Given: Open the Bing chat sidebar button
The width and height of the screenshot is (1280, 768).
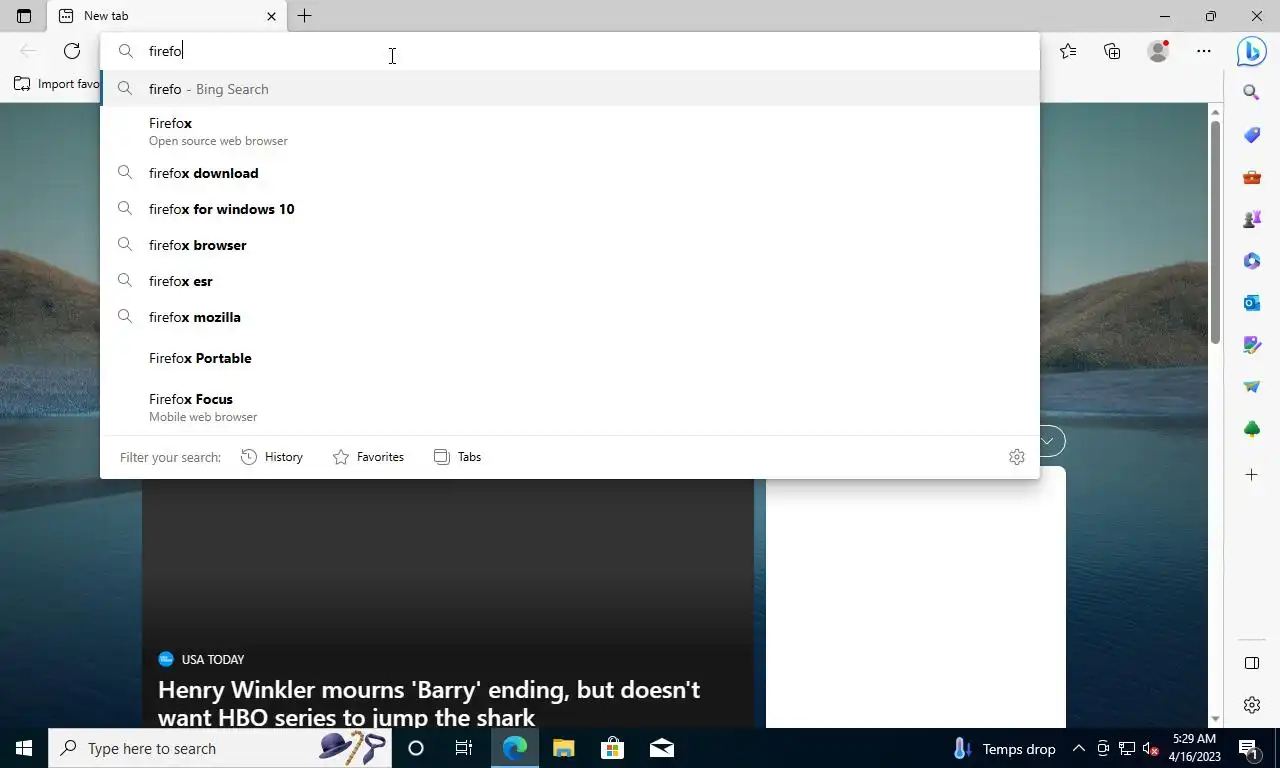Looking at the screenshot, I should click(1251, 51).
